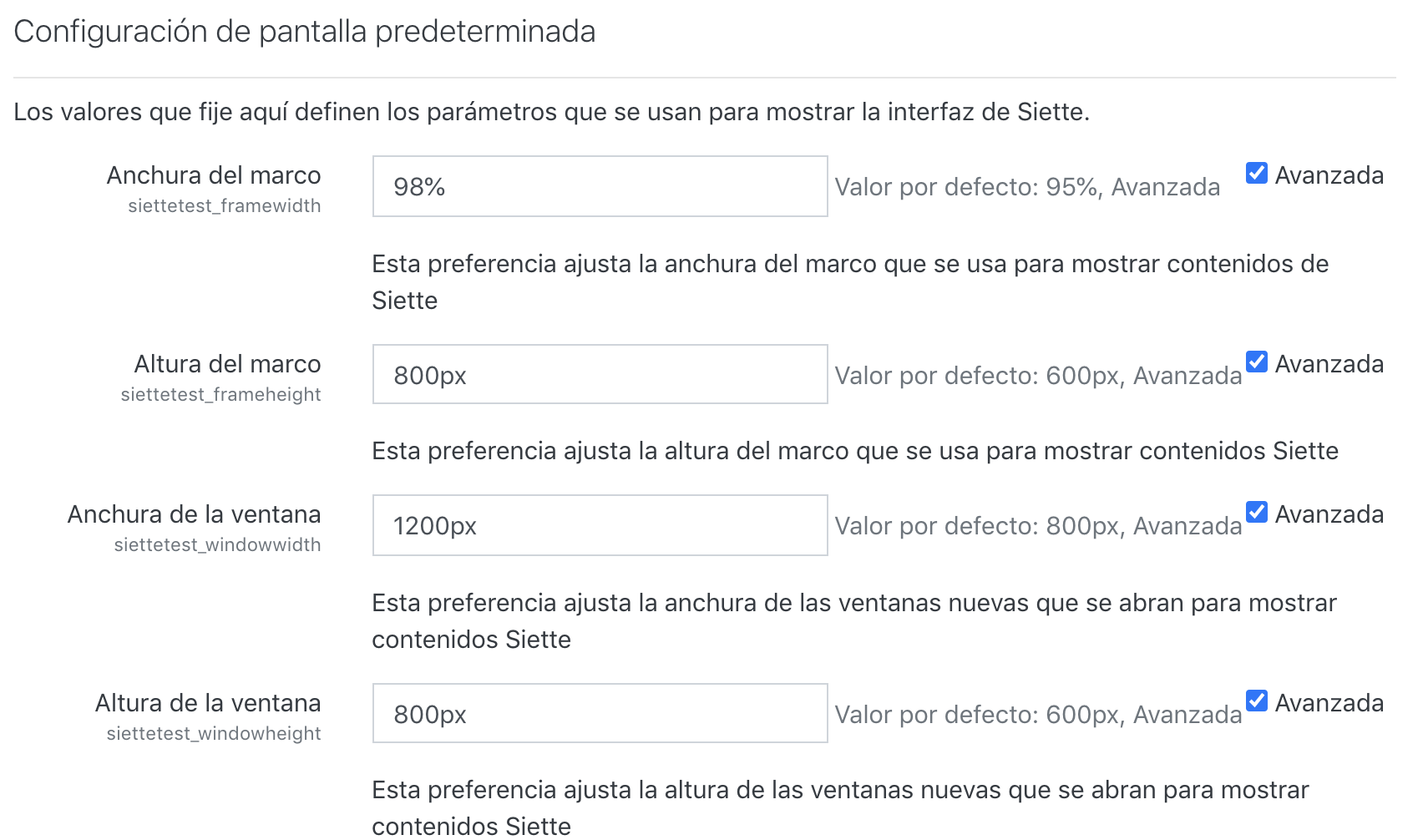The height and width of the screenshot is (840, 1423).
Task: Toggle the Avanzada checkbox for Altura de la ventana
Action: pos(1256,701)
